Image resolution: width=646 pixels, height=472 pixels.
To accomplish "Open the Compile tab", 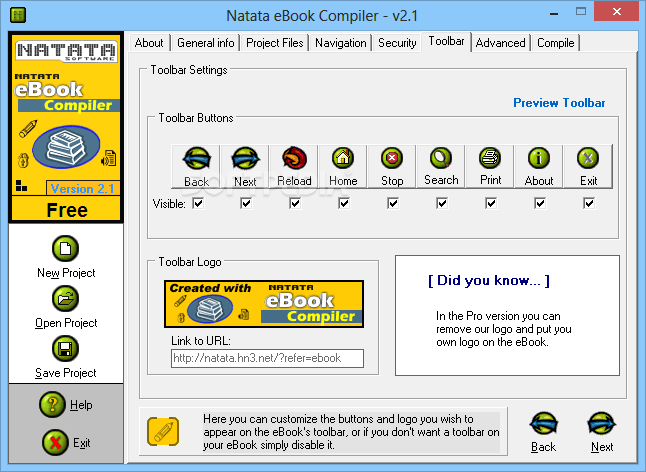I will (555, 43).
